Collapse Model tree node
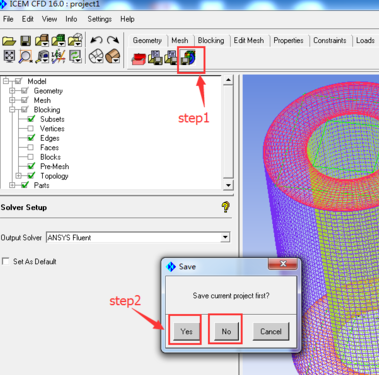379x375 pixels. click(x=6, y=81)
